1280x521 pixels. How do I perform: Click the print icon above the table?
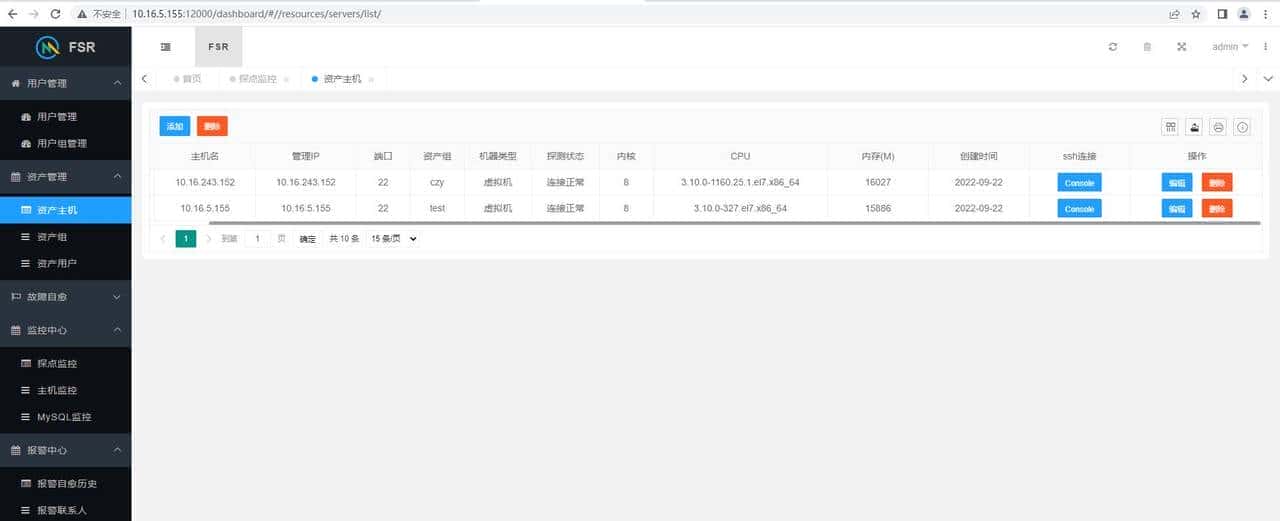coord(1218,127)
